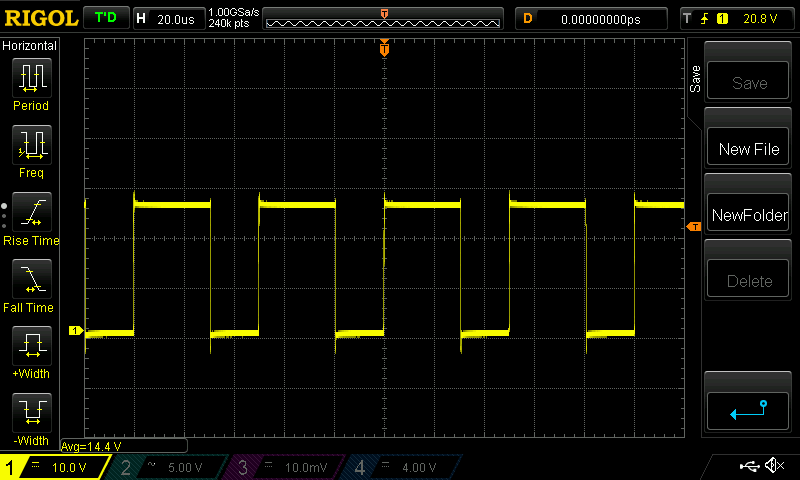Click the speaker mute icon

(x=773, y=466)
